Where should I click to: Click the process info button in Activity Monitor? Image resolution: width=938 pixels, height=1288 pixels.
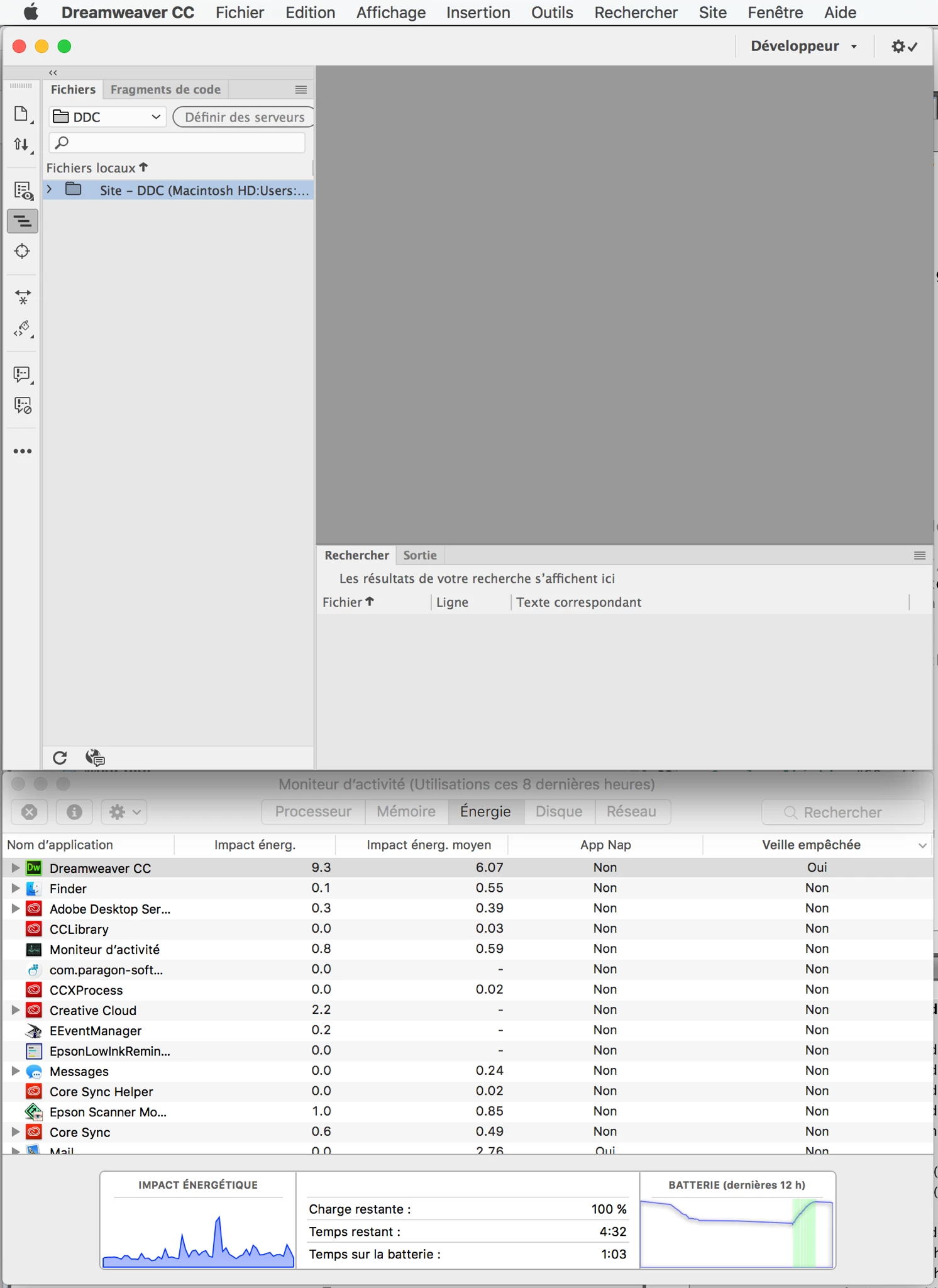[x=74, y=812]
